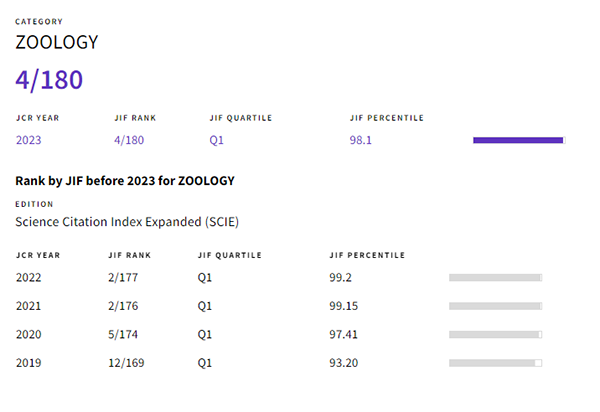The image size is (600, 412).
Task: Click the purple Q1 quartile for 2023
Action: (x=216, y=140)
